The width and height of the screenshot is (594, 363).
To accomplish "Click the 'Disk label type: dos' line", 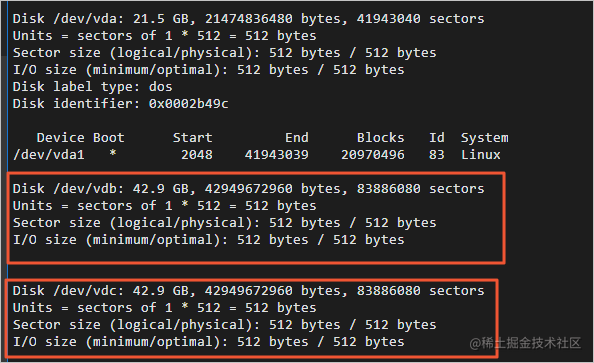I will pyautogui.click(x=92, y=87).
